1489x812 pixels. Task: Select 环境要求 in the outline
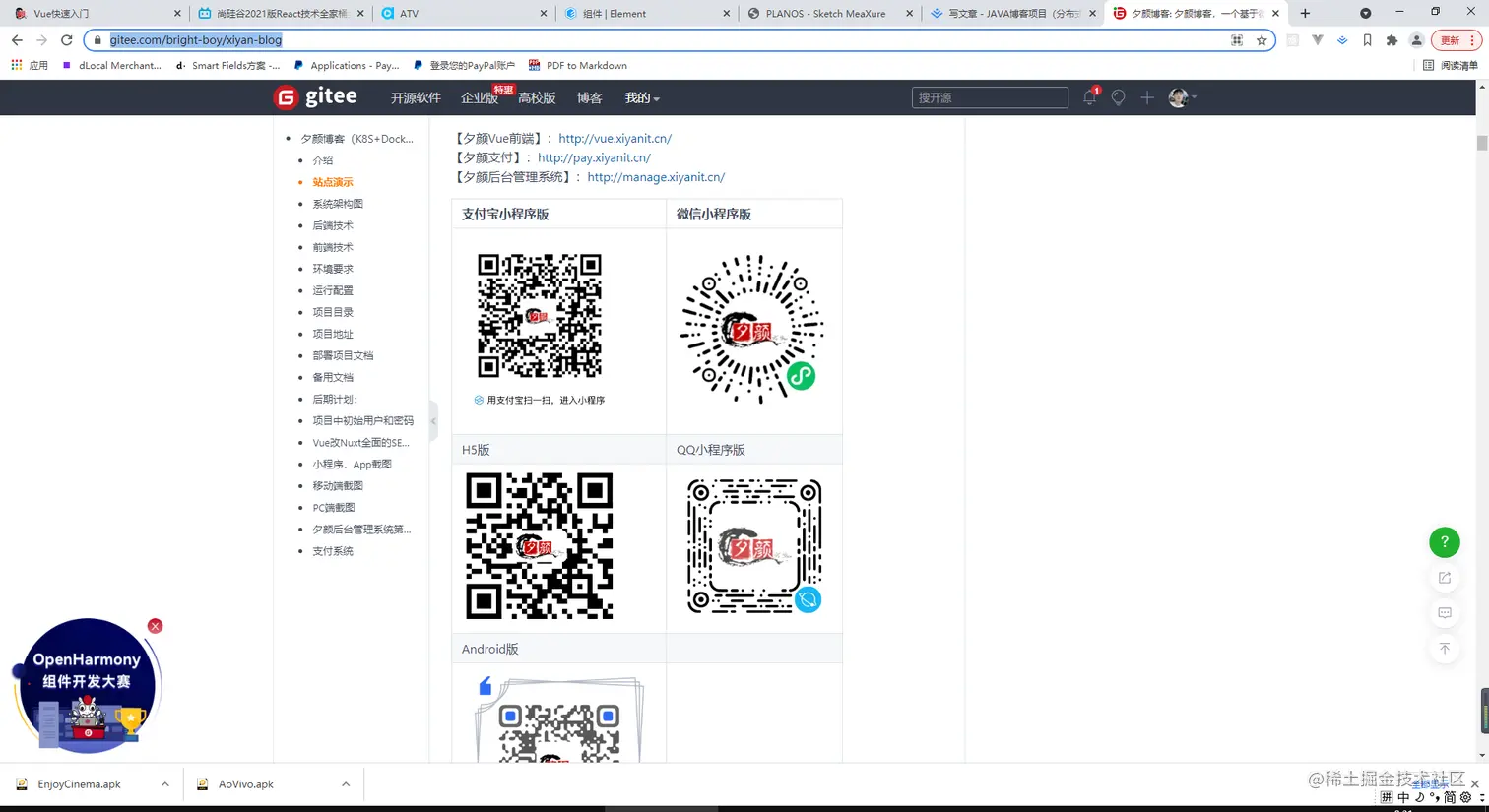pos(333,269)
